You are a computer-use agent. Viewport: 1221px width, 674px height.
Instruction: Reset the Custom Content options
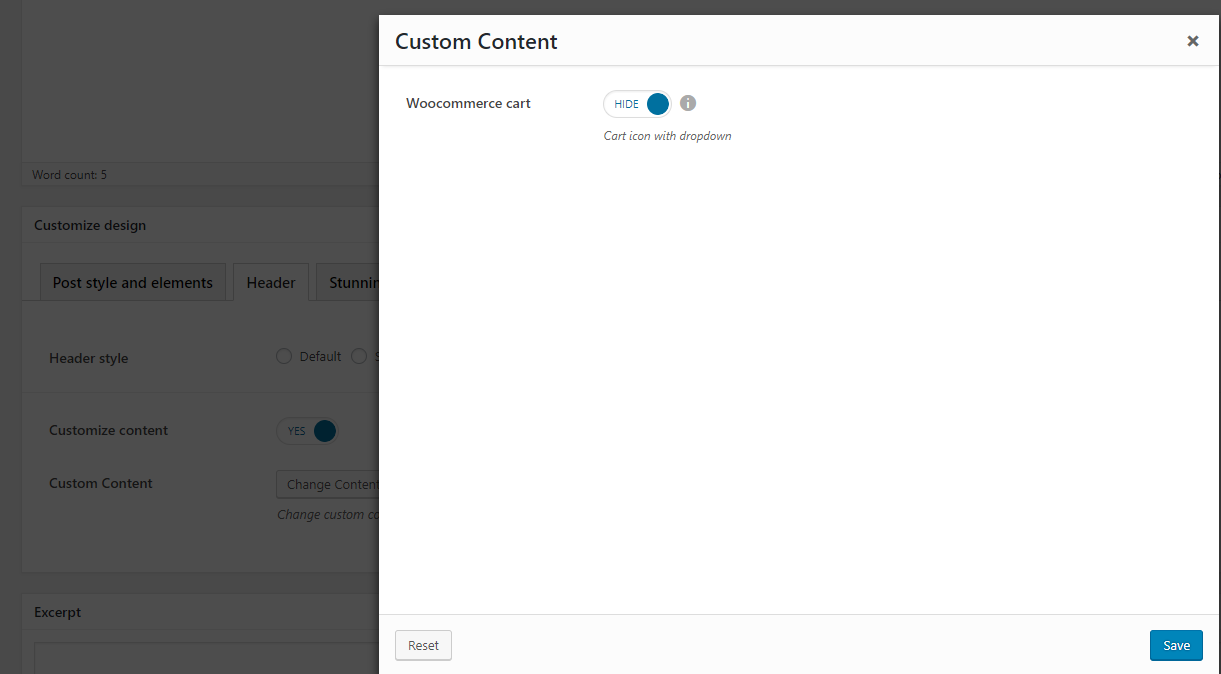[x=423, y=645]
